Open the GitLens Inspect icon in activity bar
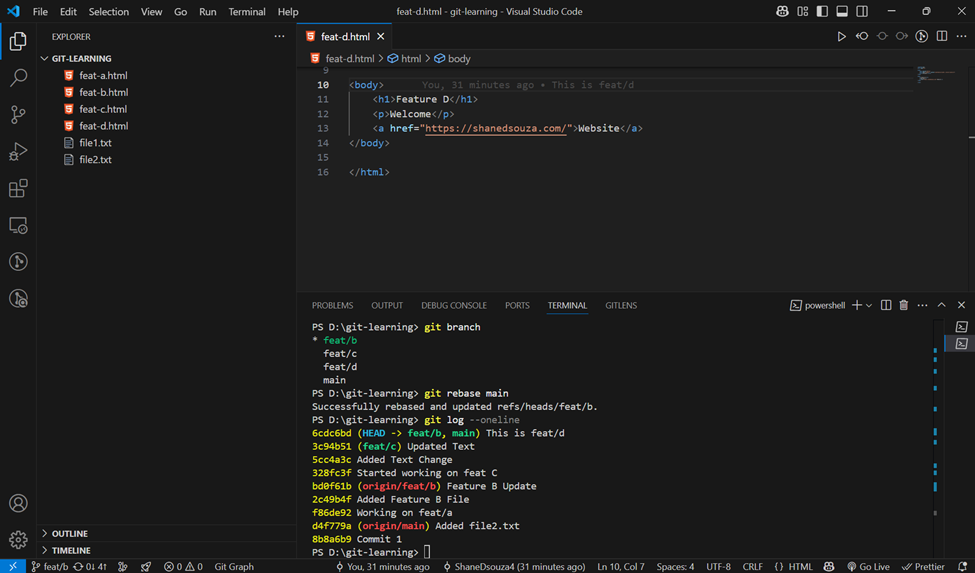The image size is (975, 573). [18, 298]
